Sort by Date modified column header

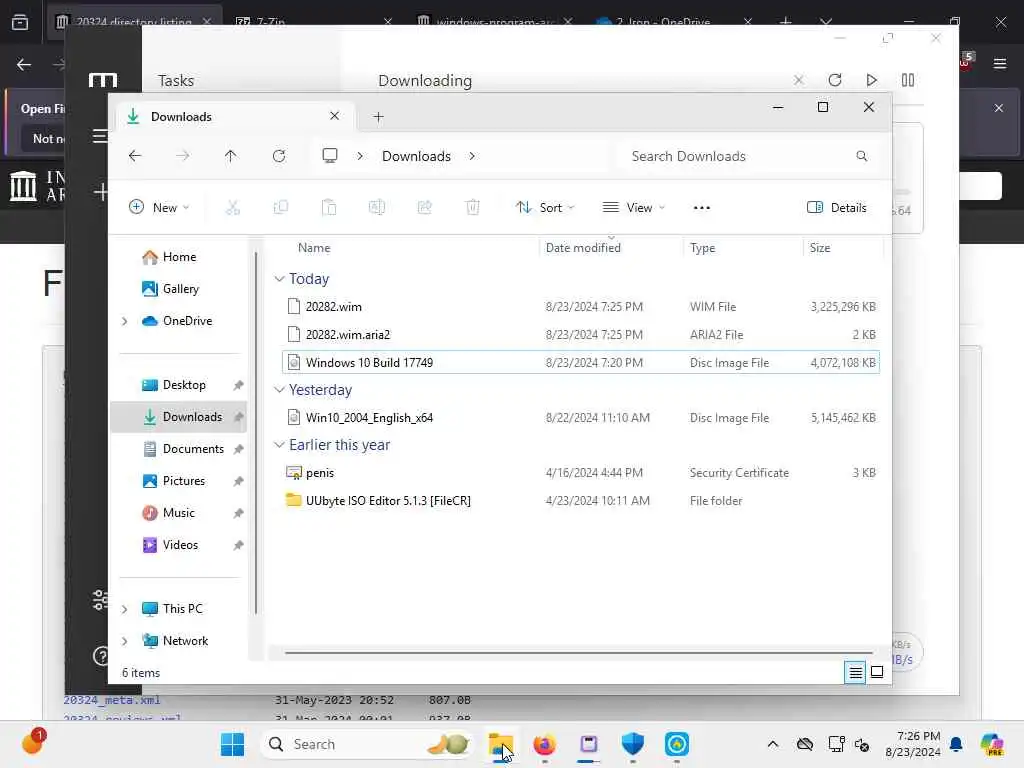[583, 248]
